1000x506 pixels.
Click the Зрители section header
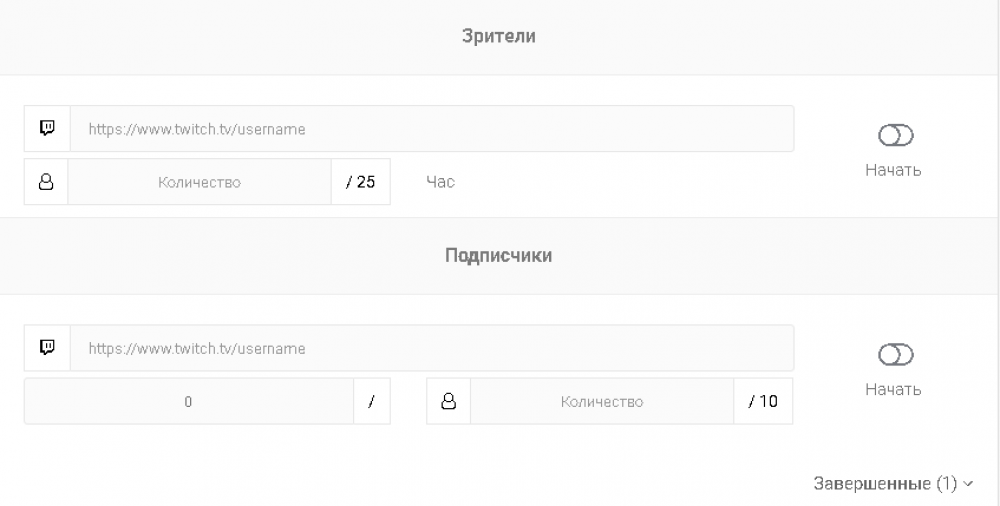coord(499,36)
